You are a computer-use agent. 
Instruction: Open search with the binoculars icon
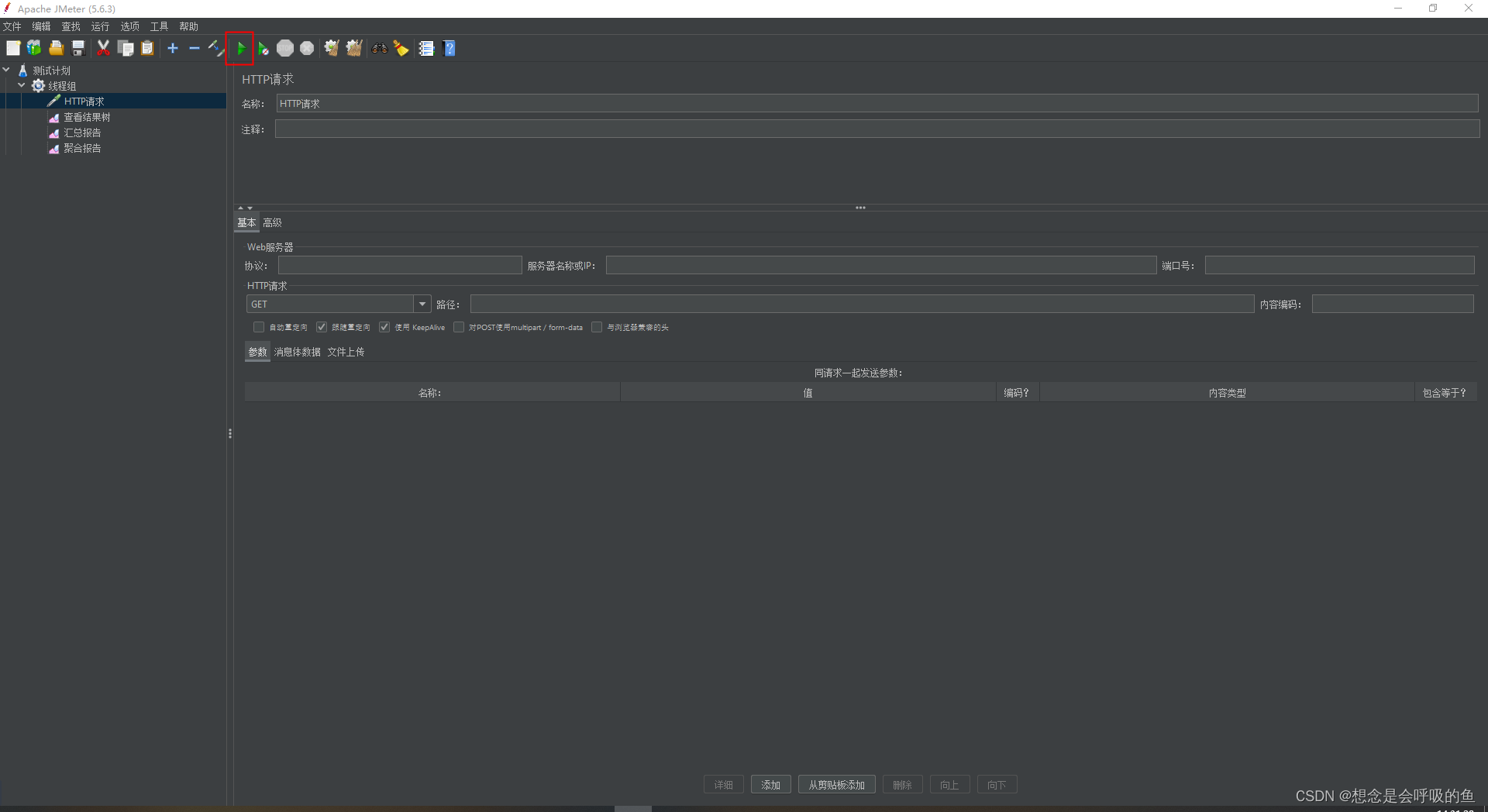[379, 48]
